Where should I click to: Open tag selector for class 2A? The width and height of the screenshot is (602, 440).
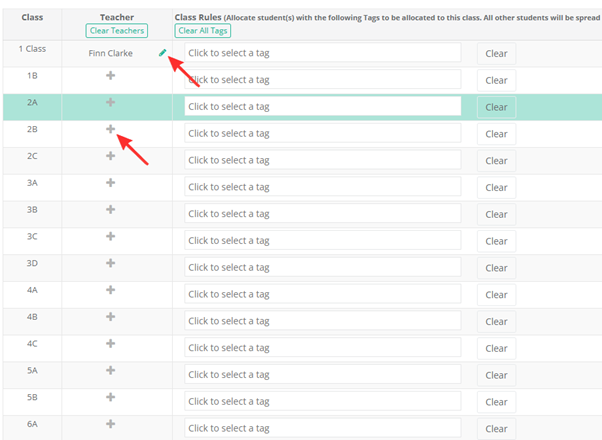coord(322,106)
